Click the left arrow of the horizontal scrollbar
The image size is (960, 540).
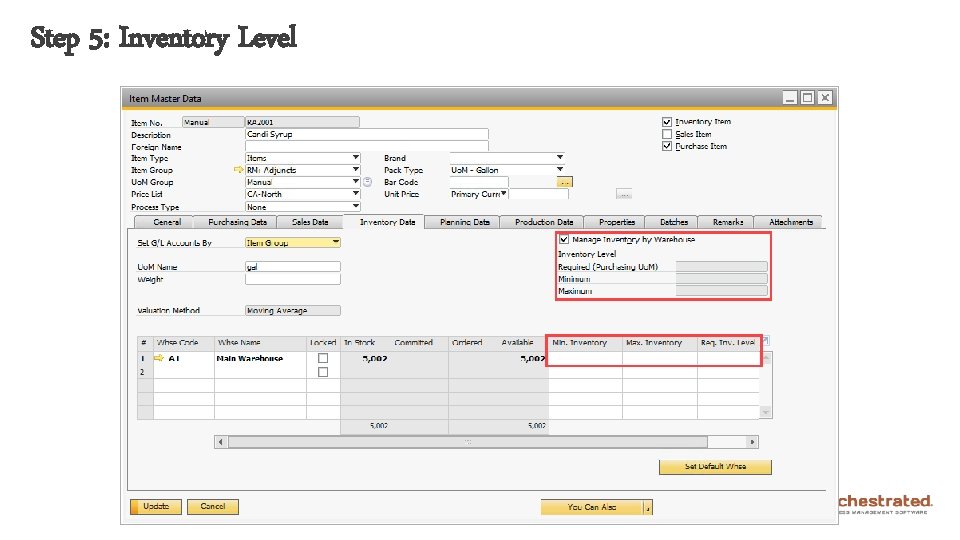[221, 441]
